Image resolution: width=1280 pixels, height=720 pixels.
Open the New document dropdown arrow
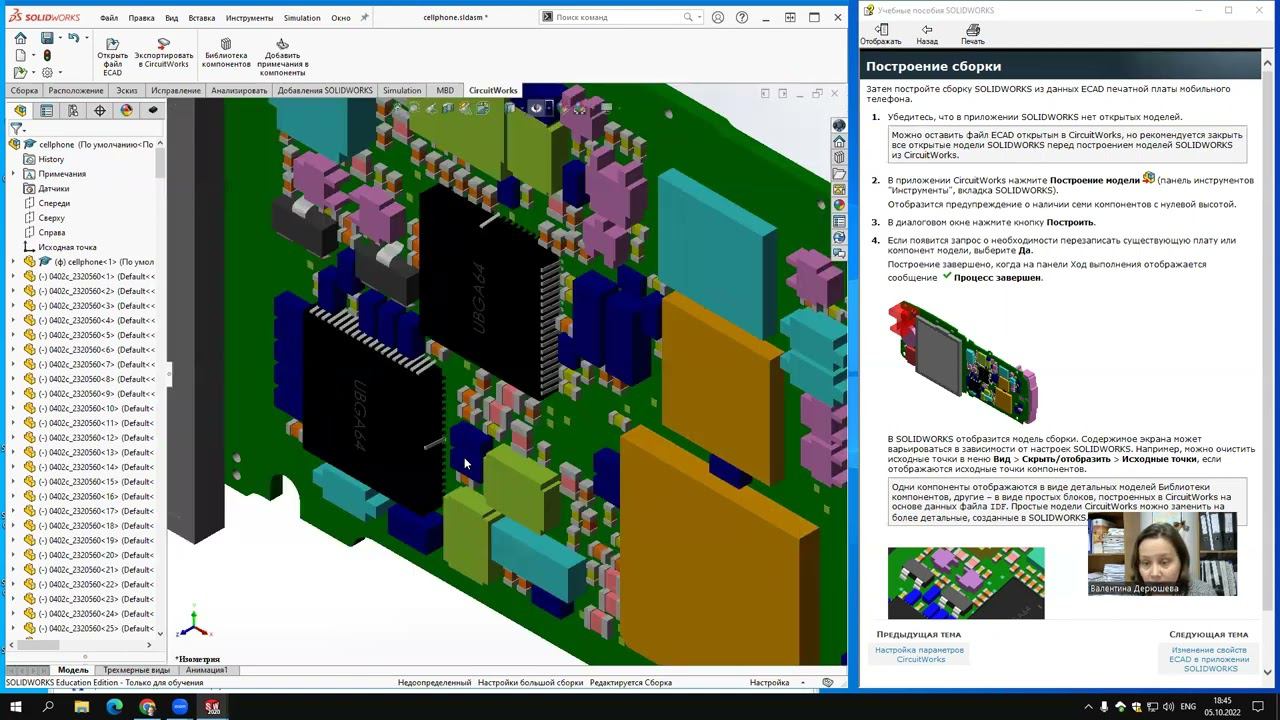pos(33,55)
